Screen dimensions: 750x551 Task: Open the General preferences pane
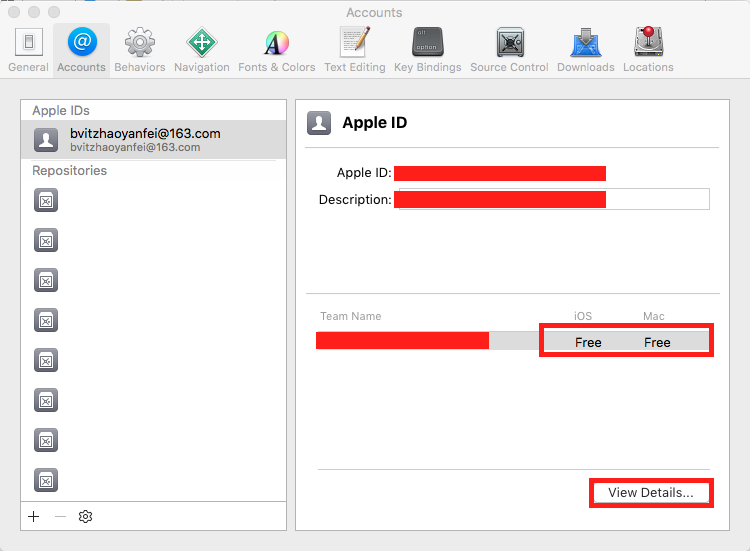point(29,50)
